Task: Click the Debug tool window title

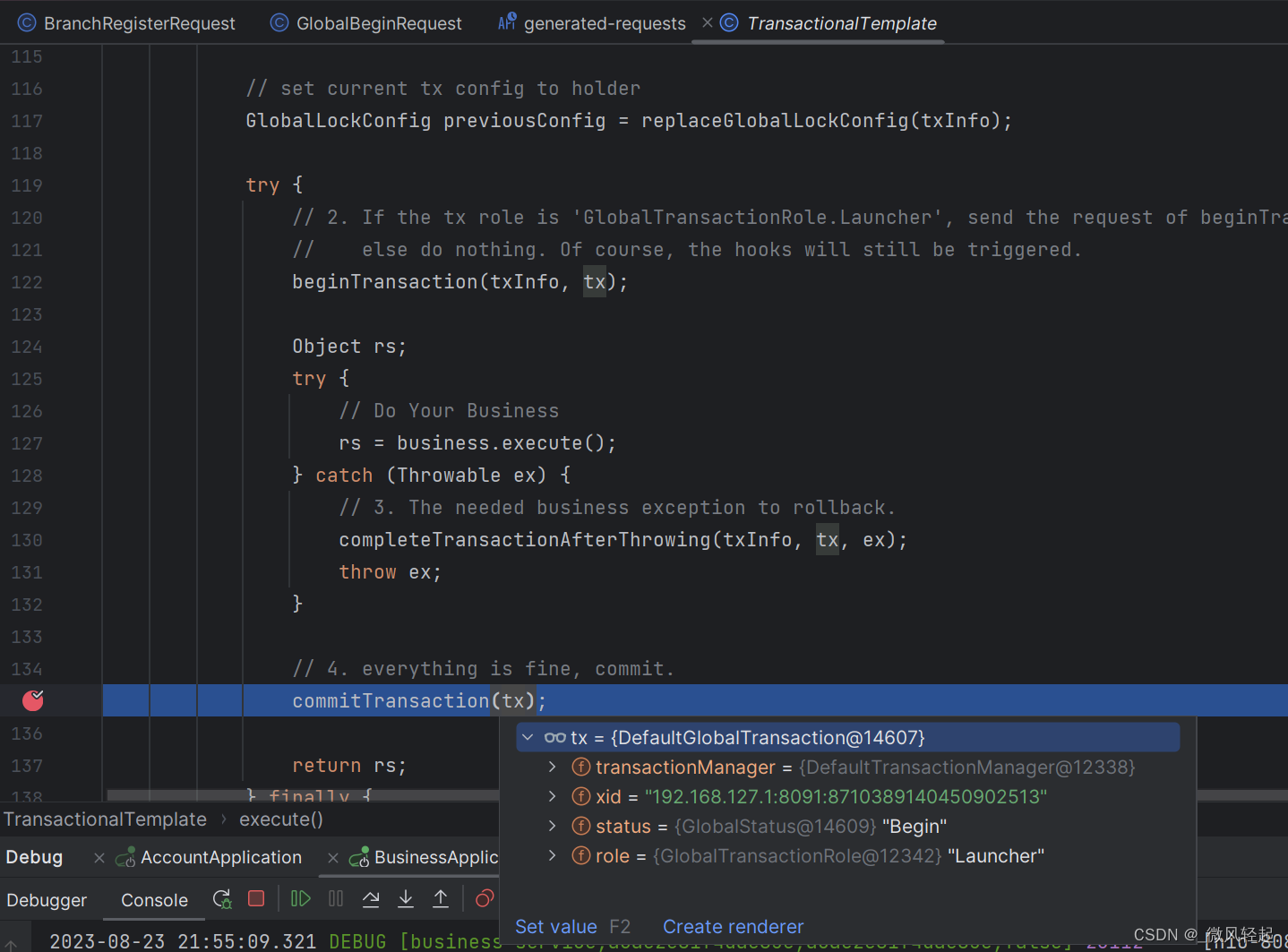Action: (34, 857)
